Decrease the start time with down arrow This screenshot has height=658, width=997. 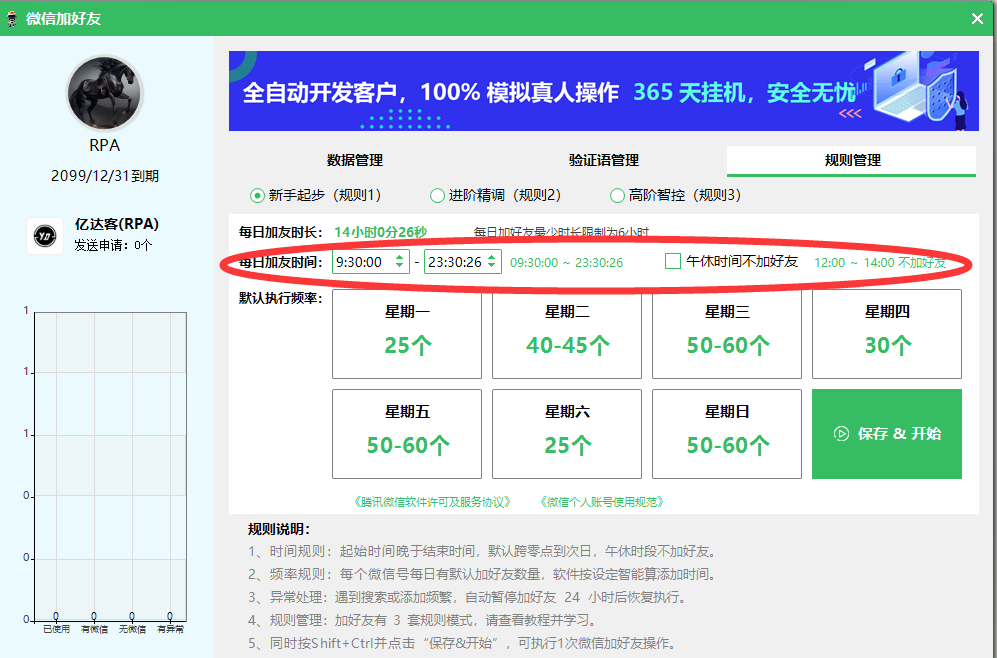click(x=399, y=267)
